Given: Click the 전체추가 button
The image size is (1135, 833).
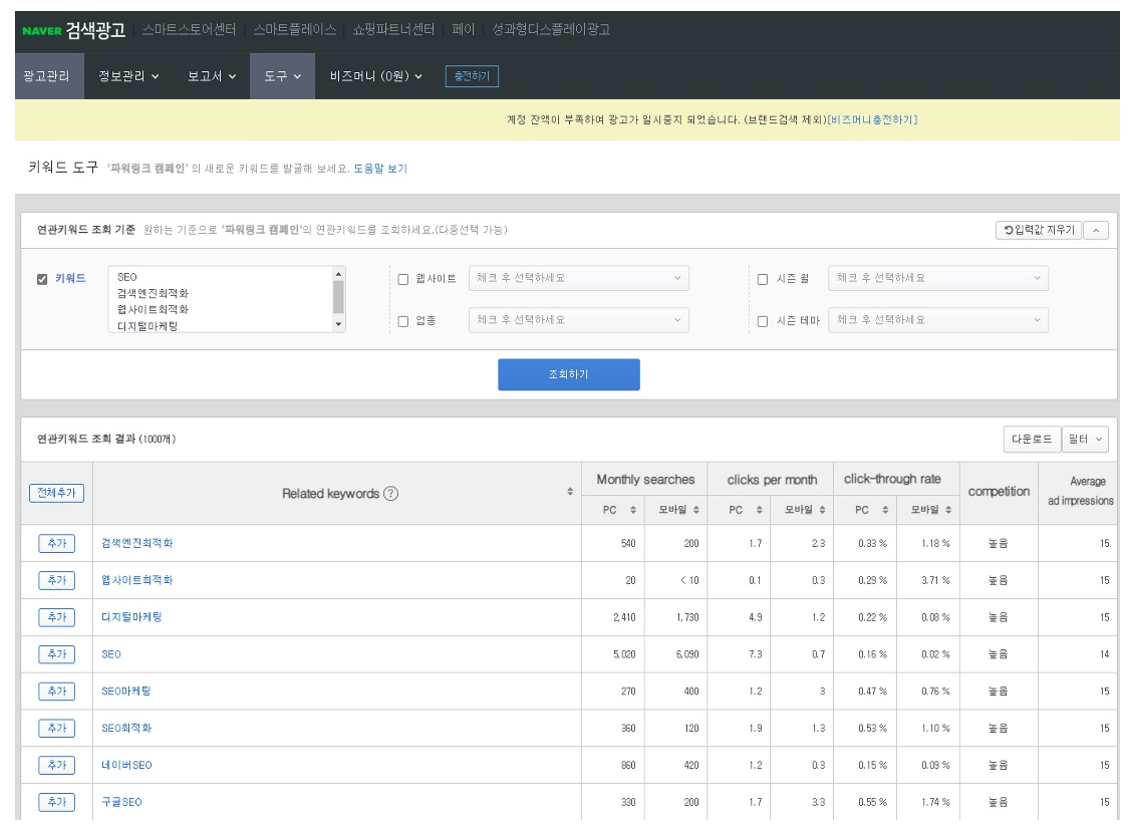Looking at the screenshot, I should (x=56, y=493).
